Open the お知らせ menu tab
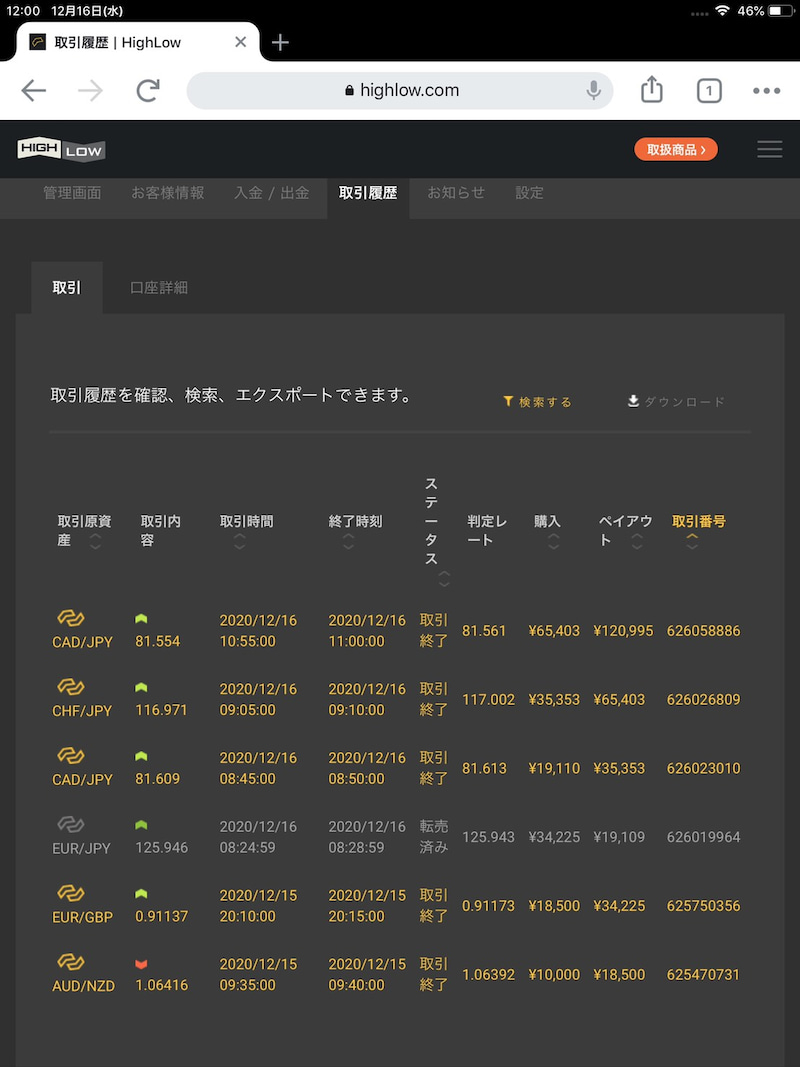Viewport: 800px width, 1067px height. click(456, 193)
